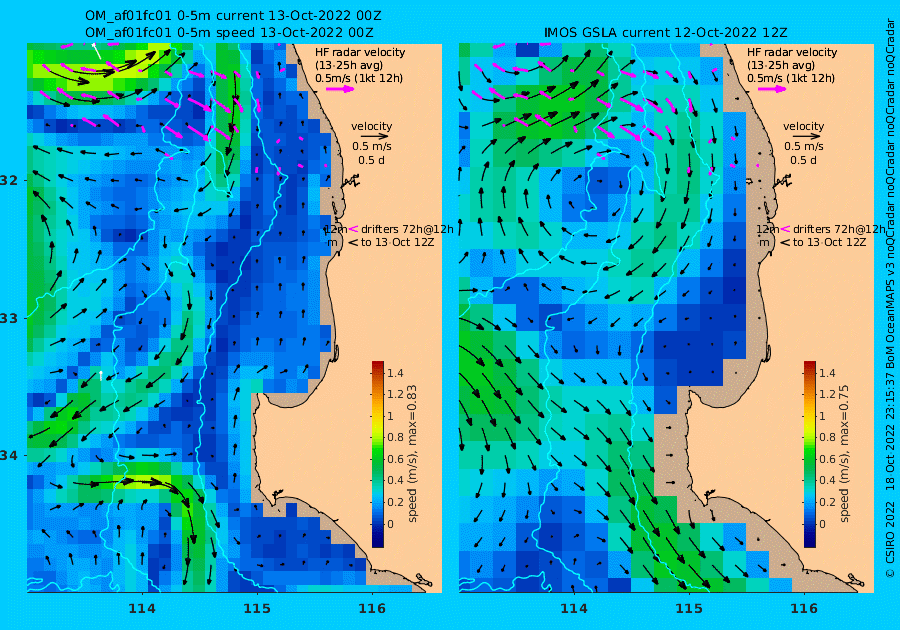Click 'drifters 72h@12h' text in the OM_af01fc01 panel
The height and width of the screenshot is (630, 900).
(407, 229)
